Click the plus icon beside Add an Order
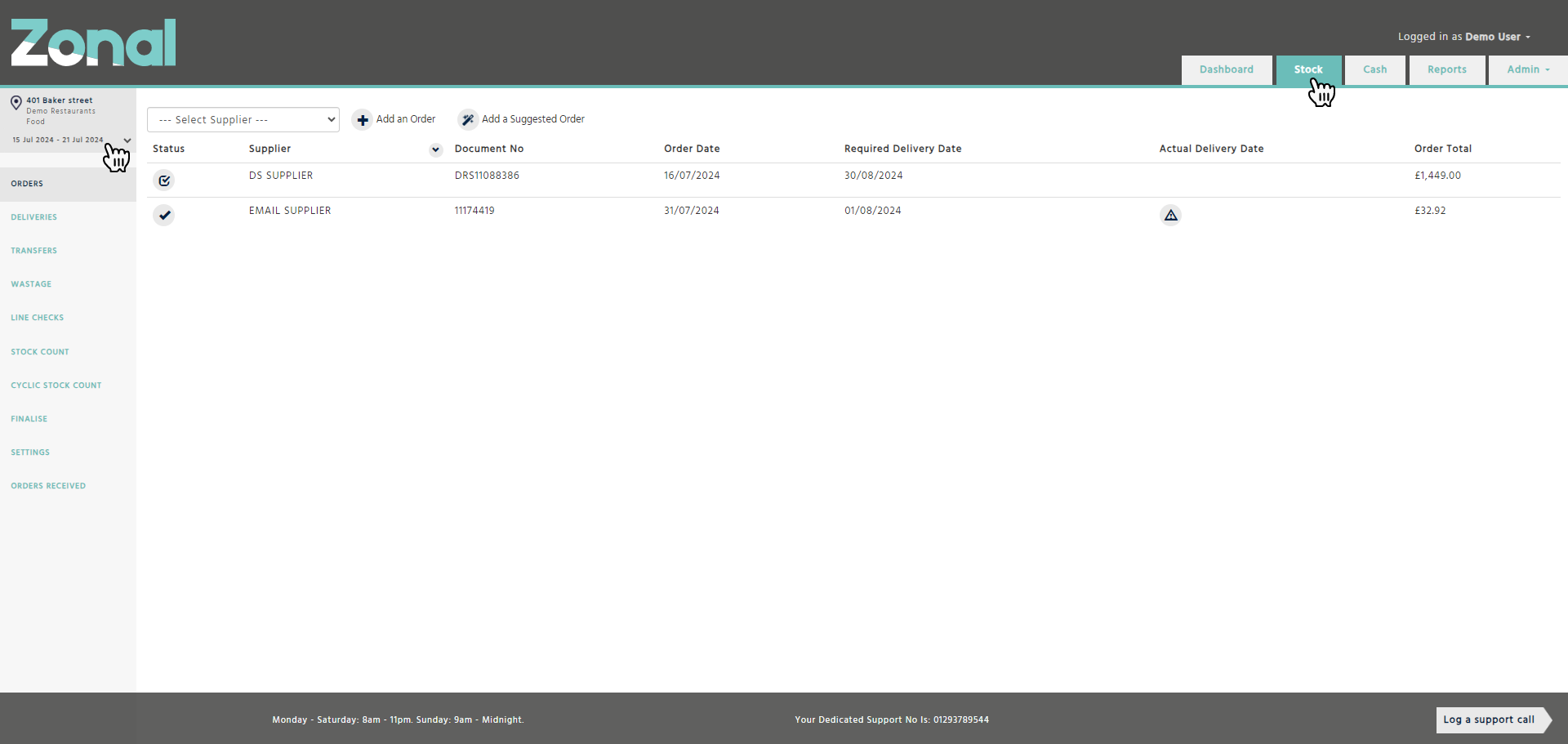Screen dimensions: 1568x744 click(x=363, y=120)
